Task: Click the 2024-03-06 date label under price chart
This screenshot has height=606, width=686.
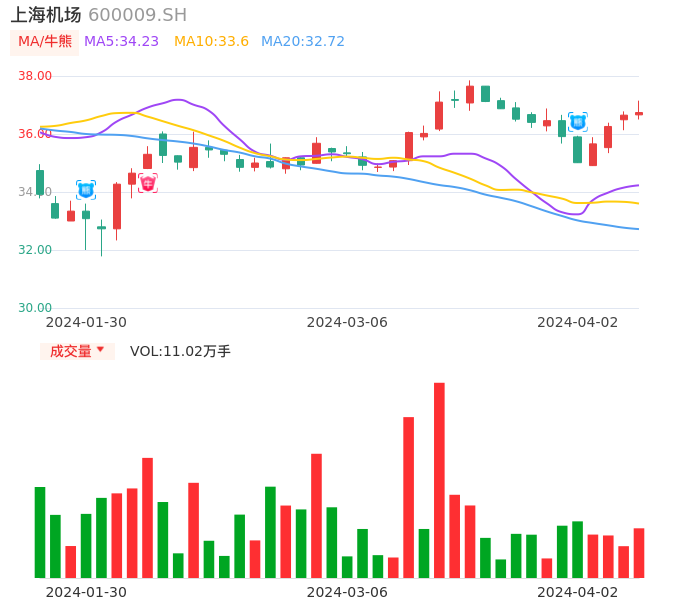Action: 347,322
